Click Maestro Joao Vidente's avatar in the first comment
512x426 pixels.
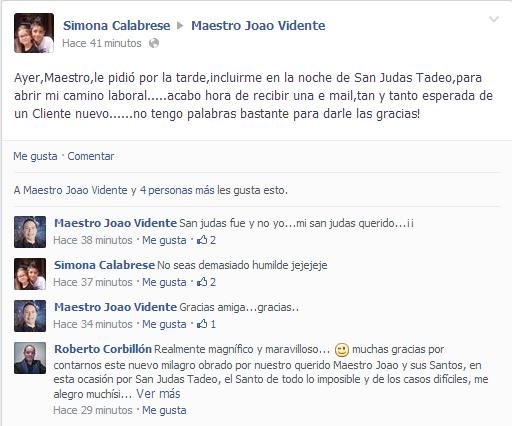tap(30, 232)
